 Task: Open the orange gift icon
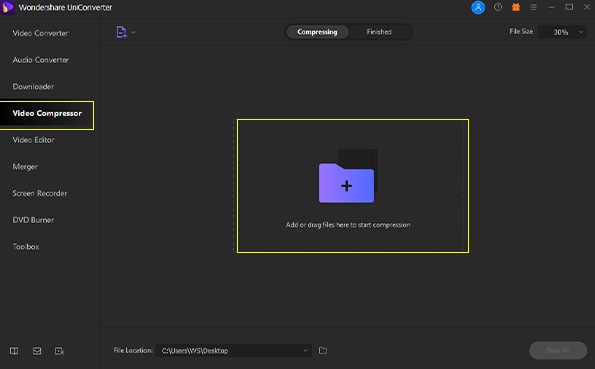click(515, 7)
